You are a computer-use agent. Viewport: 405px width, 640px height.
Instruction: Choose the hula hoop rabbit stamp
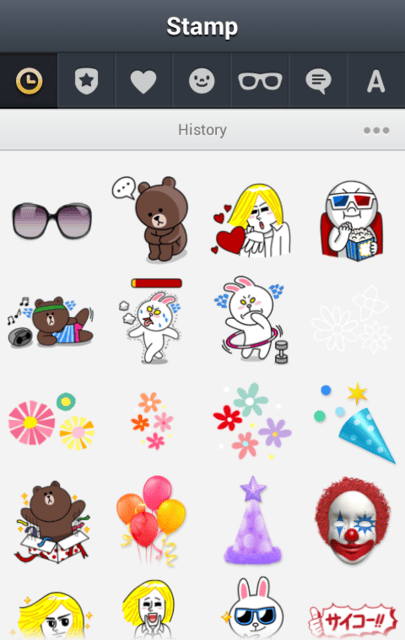tap(252, 320)
